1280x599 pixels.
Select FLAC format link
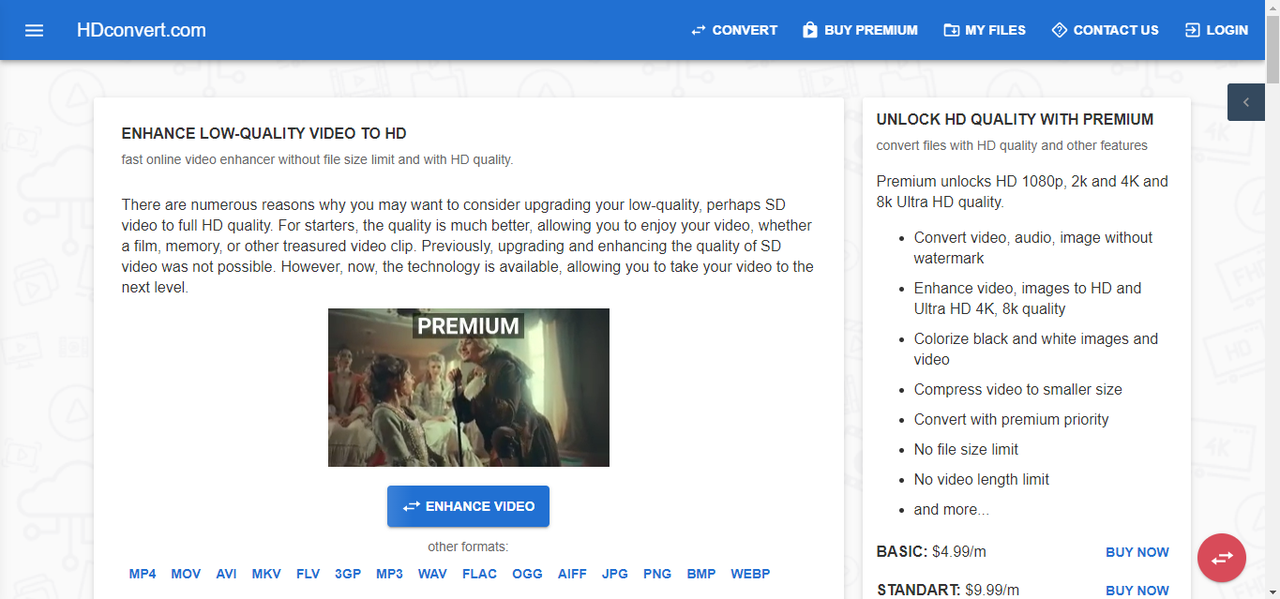coord(480,574)
